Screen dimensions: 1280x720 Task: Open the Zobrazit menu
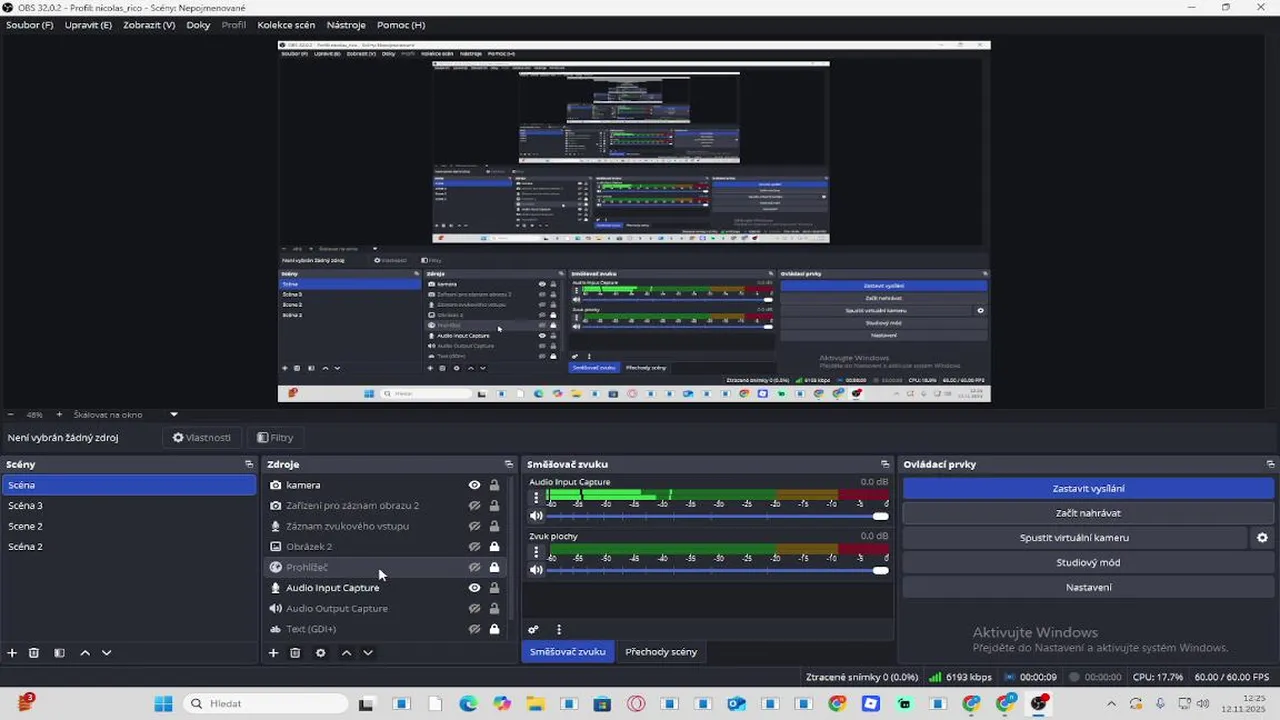pyautogui.click(x=149, y=25)
